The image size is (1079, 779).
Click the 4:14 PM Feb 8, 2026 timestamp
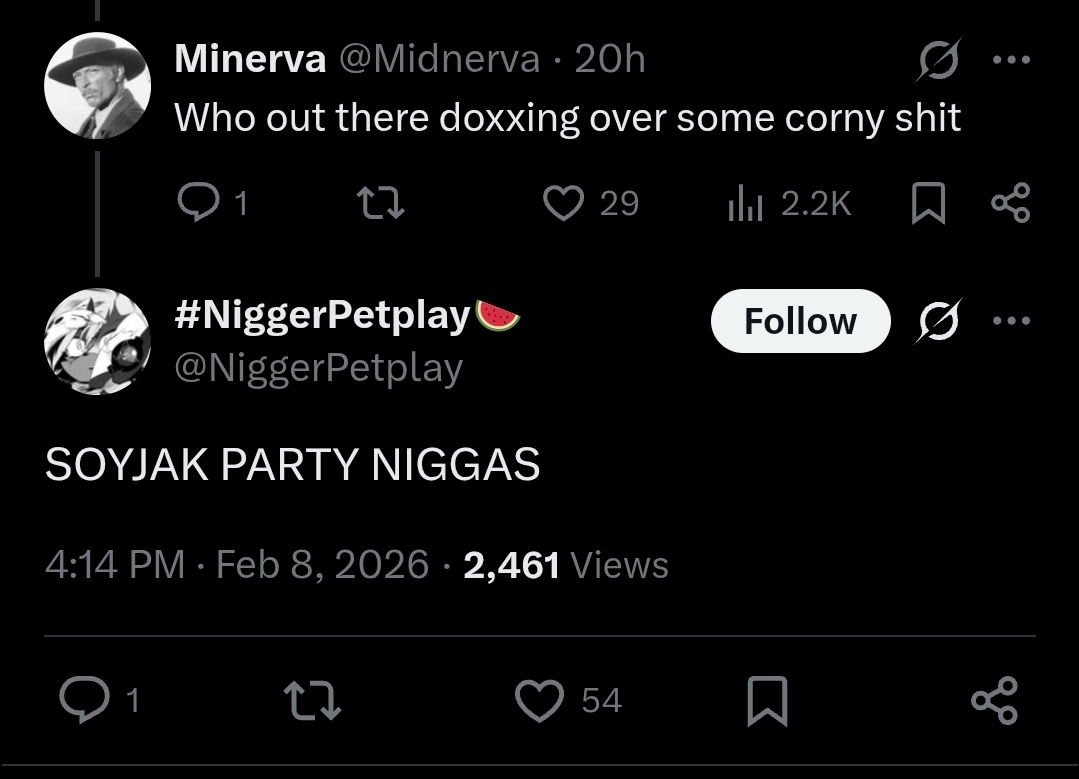pyautogui.click(x=237, y=565)
